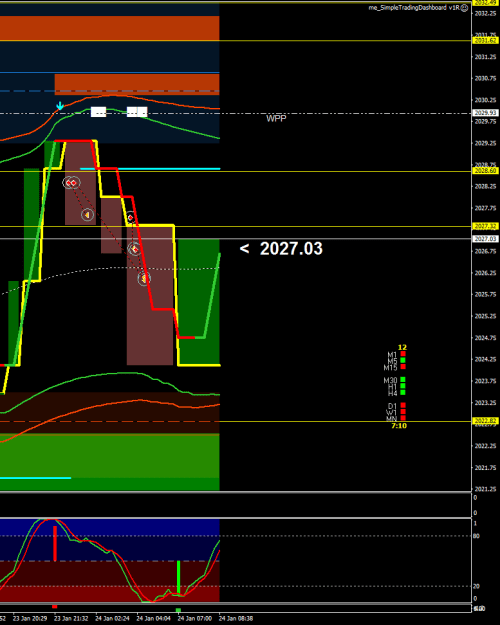Screen dimensions: 500x625
Task: Select the H4 green timeframe square
Action: pos(403,393)
